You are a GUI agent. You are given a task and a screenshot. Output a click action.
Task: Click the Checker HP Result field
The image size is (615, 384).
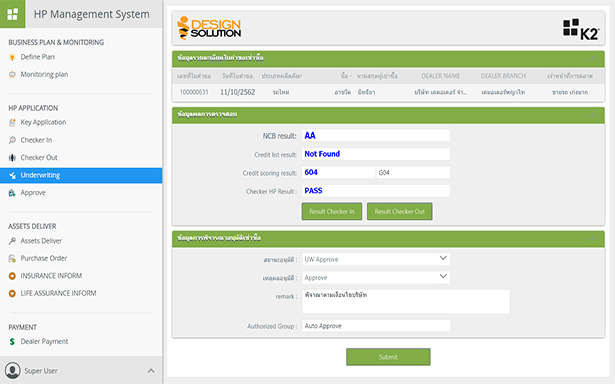coord(376,191)
